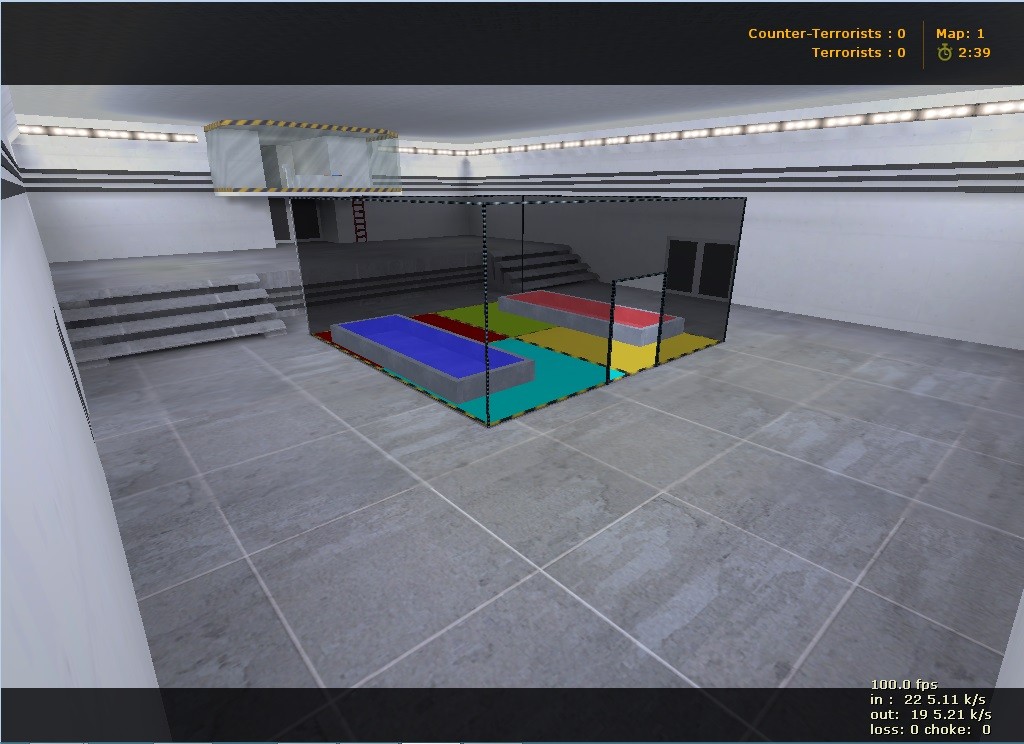Click the incoming network rate line
This screenshot has height=744, width=1024.
pyautogui.click(x=927, y=700)
